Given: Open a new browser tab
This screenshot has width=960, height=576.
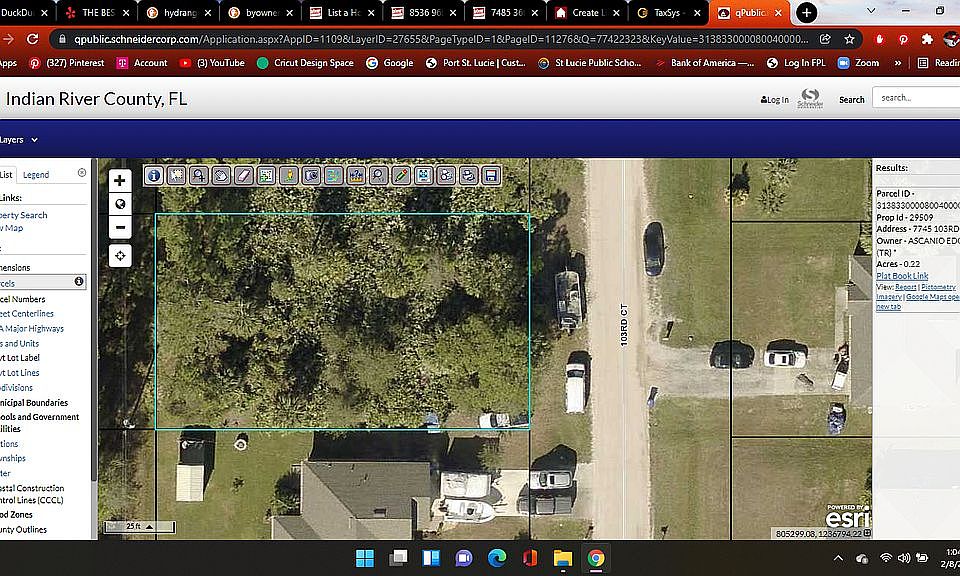Looking at the screenshot, I should (806, 12).
